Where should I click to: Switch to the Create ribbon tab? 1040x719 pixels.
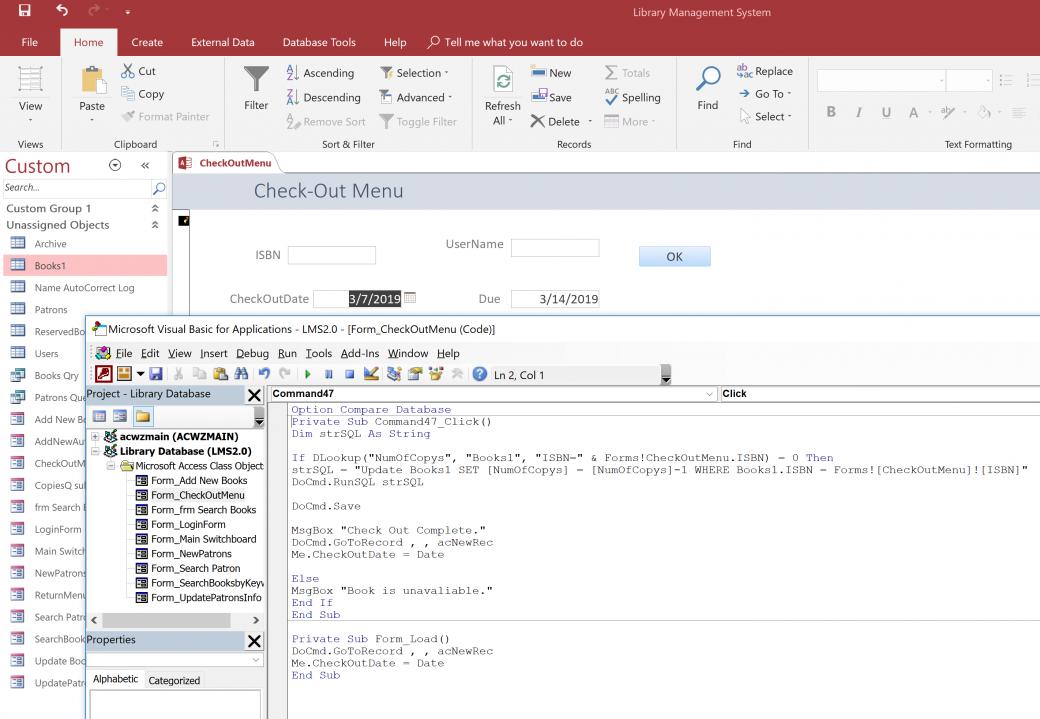[147, 42]
